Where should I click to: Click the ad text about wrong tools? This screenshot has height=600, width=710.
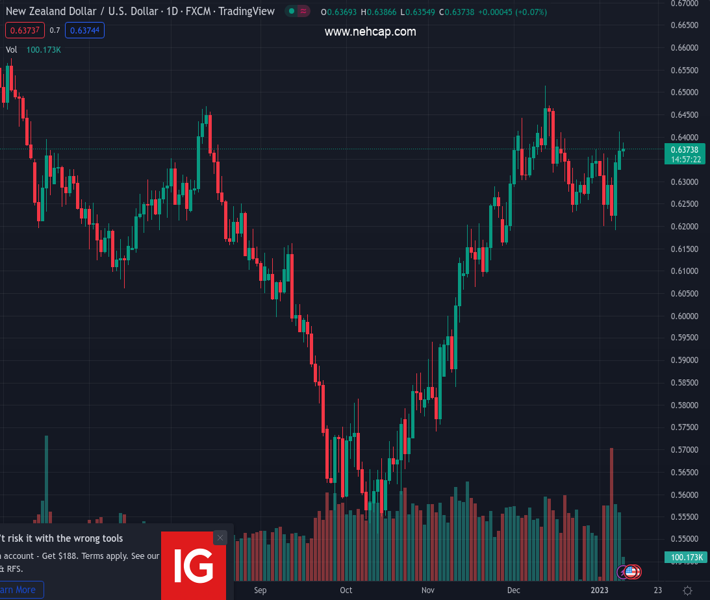[x=61, y=538]
